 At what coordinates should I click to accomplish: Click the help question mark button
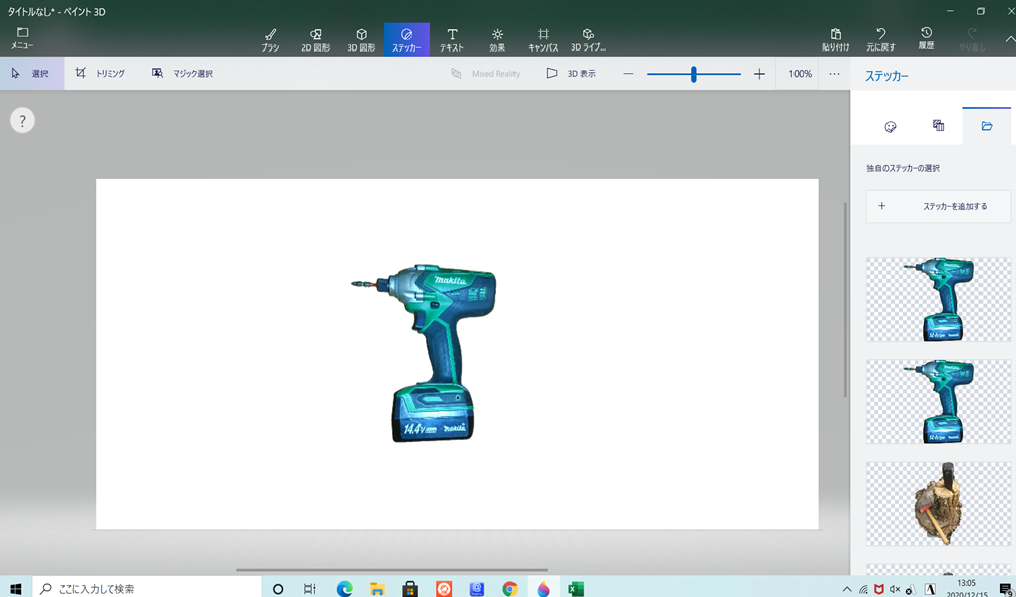(x=22, y=120)
